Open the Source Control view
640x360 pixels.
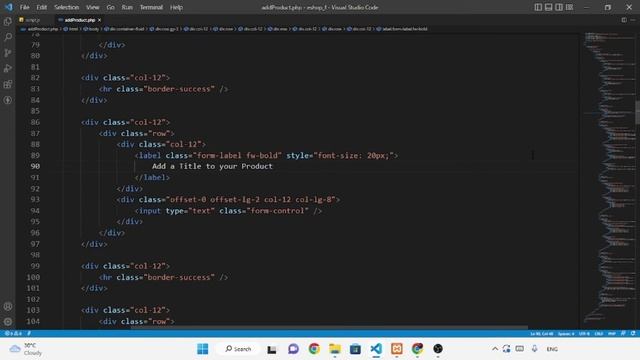coord(8,53)
